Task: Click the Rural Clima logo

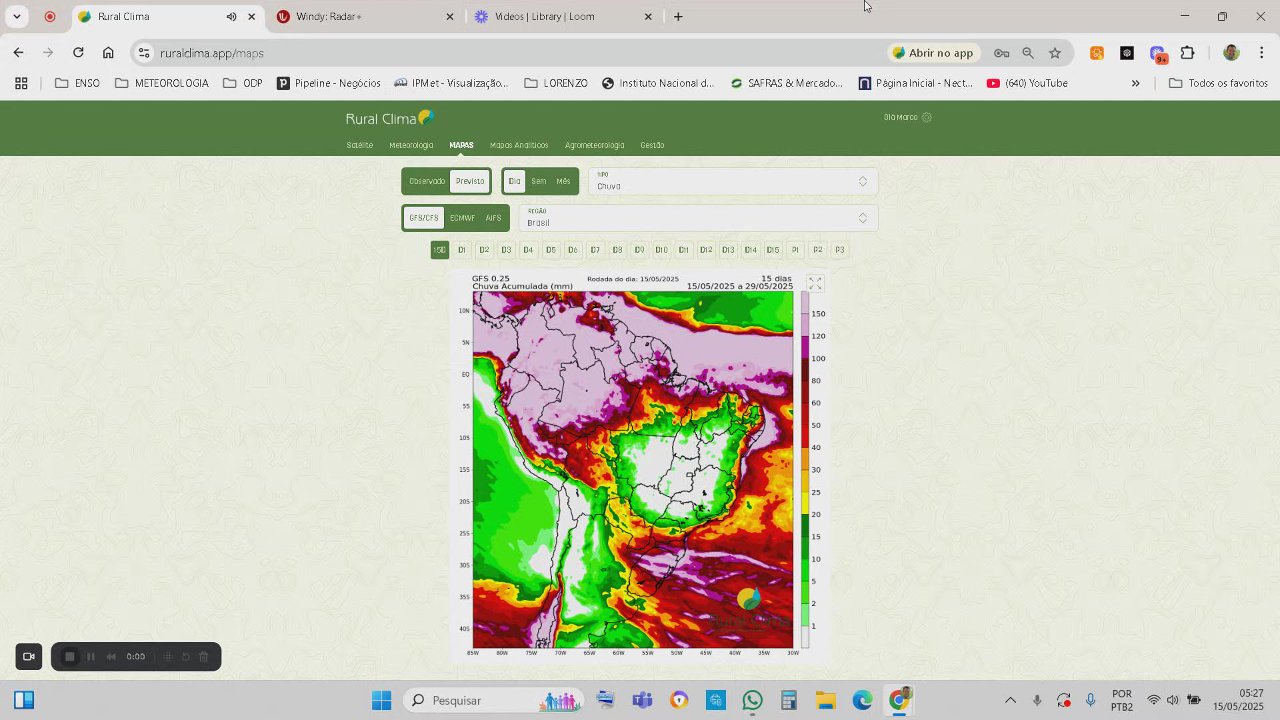Action: 390,118
